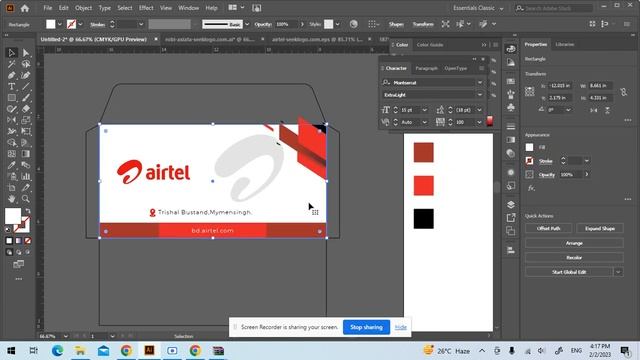The width and height of the screenshot is (640, 360).
Task: Select the Zoom tool
Action: [x=26, y=199]
